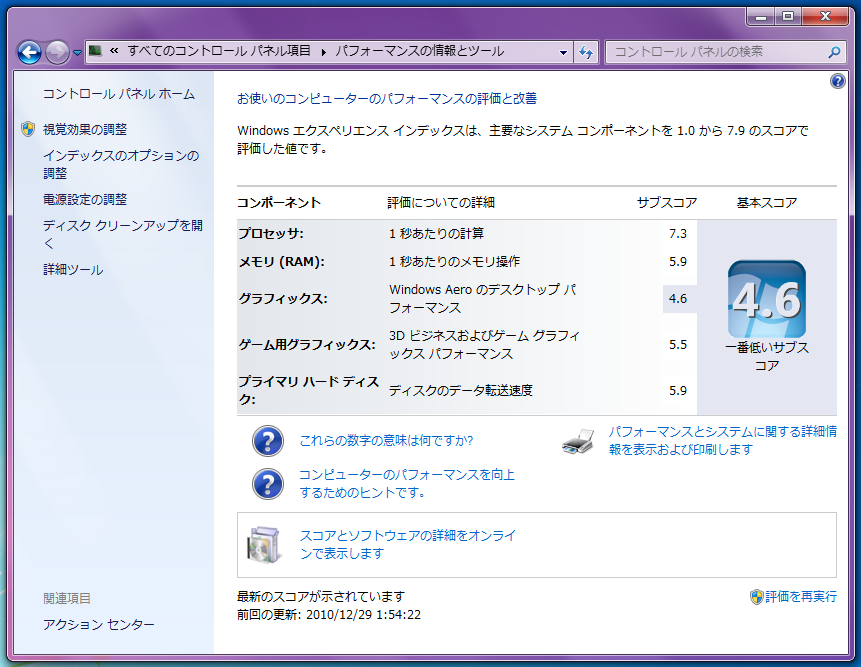Screen dimensions: 861x667
Task: Click お使いのコンピューターのパフォーマンスの評価と改善 heading
Action: click(x=387, y=99)
